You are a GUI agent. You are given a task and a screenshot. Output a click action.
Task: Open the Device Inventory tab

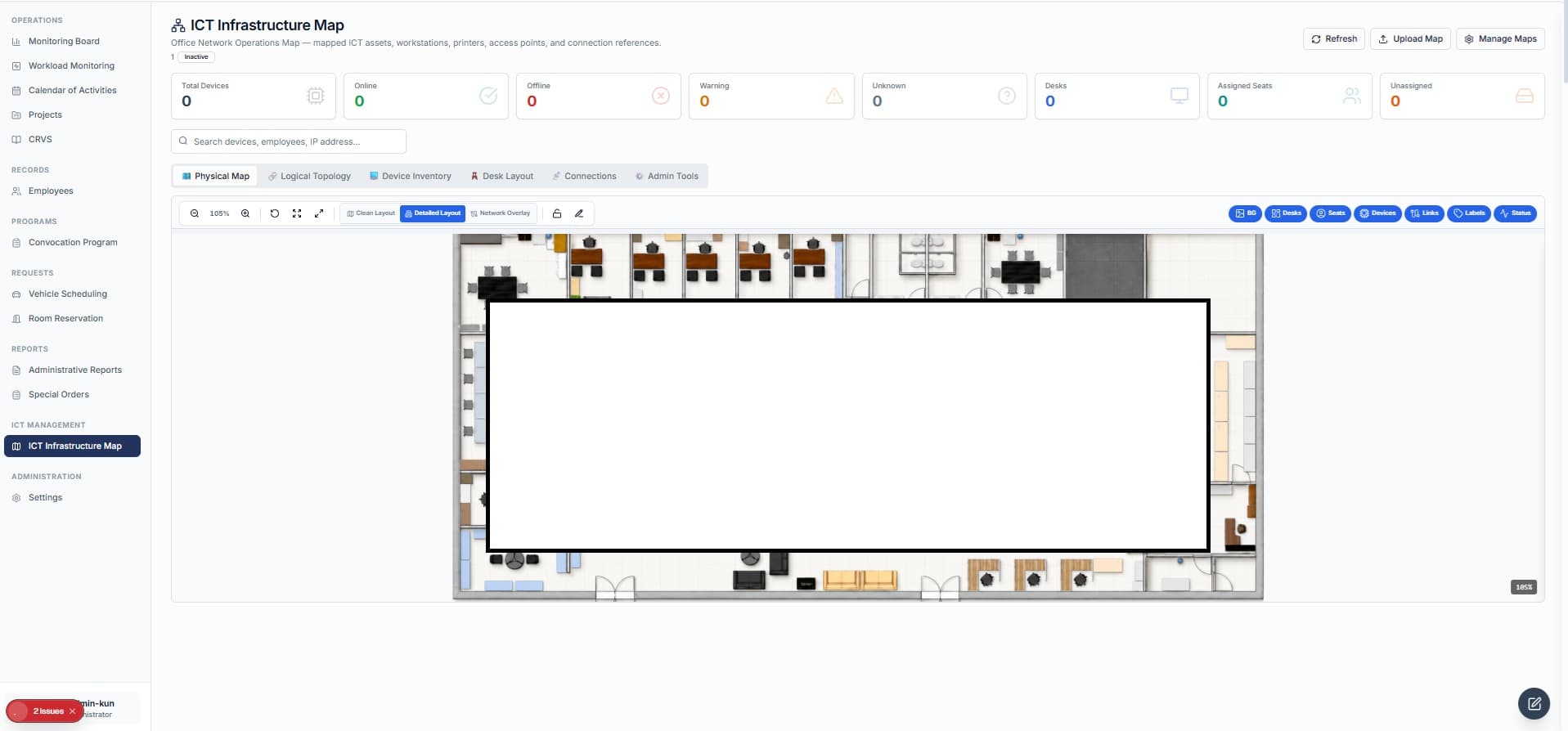tap(410, 176)
